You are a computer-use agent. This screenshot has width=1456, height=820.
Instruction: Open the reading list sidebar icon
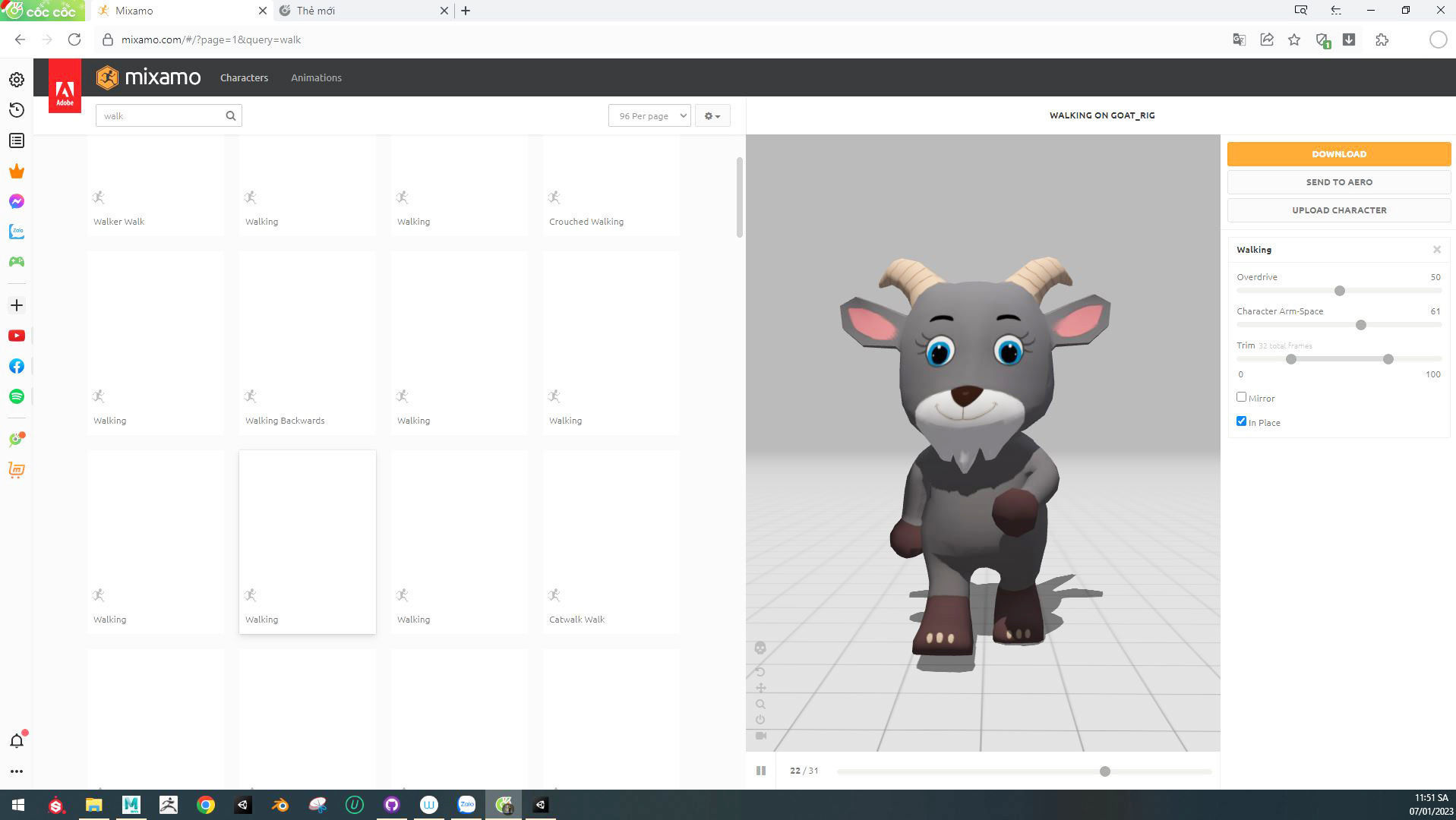click(x=17, y=140)
